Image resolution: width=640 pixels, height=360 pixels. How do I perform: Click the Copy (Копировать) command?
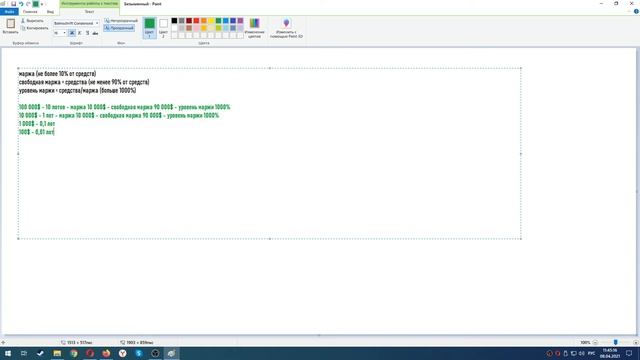point(34,28)
